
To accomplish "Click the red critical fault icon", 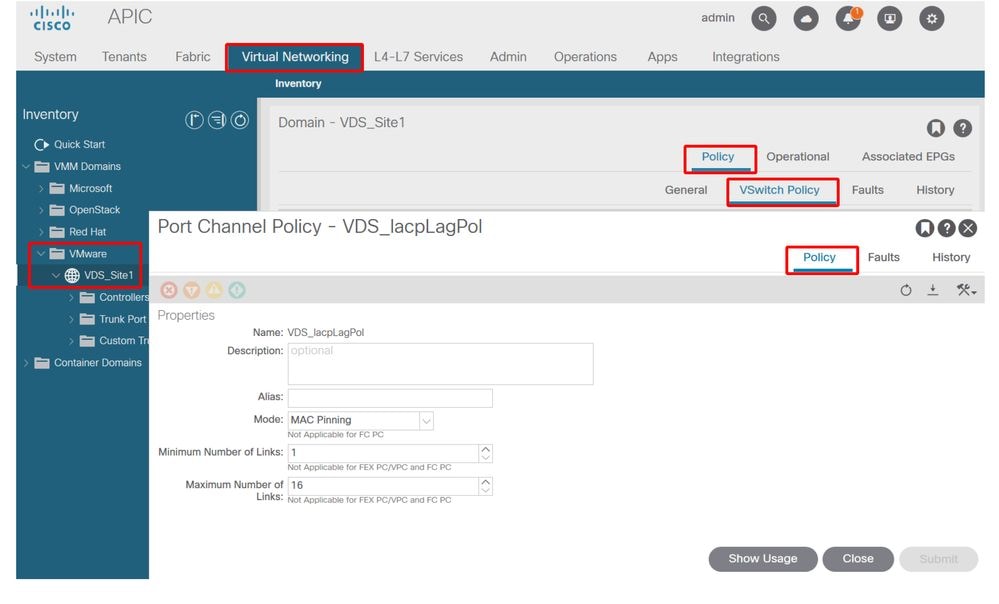I will point(169,290).
